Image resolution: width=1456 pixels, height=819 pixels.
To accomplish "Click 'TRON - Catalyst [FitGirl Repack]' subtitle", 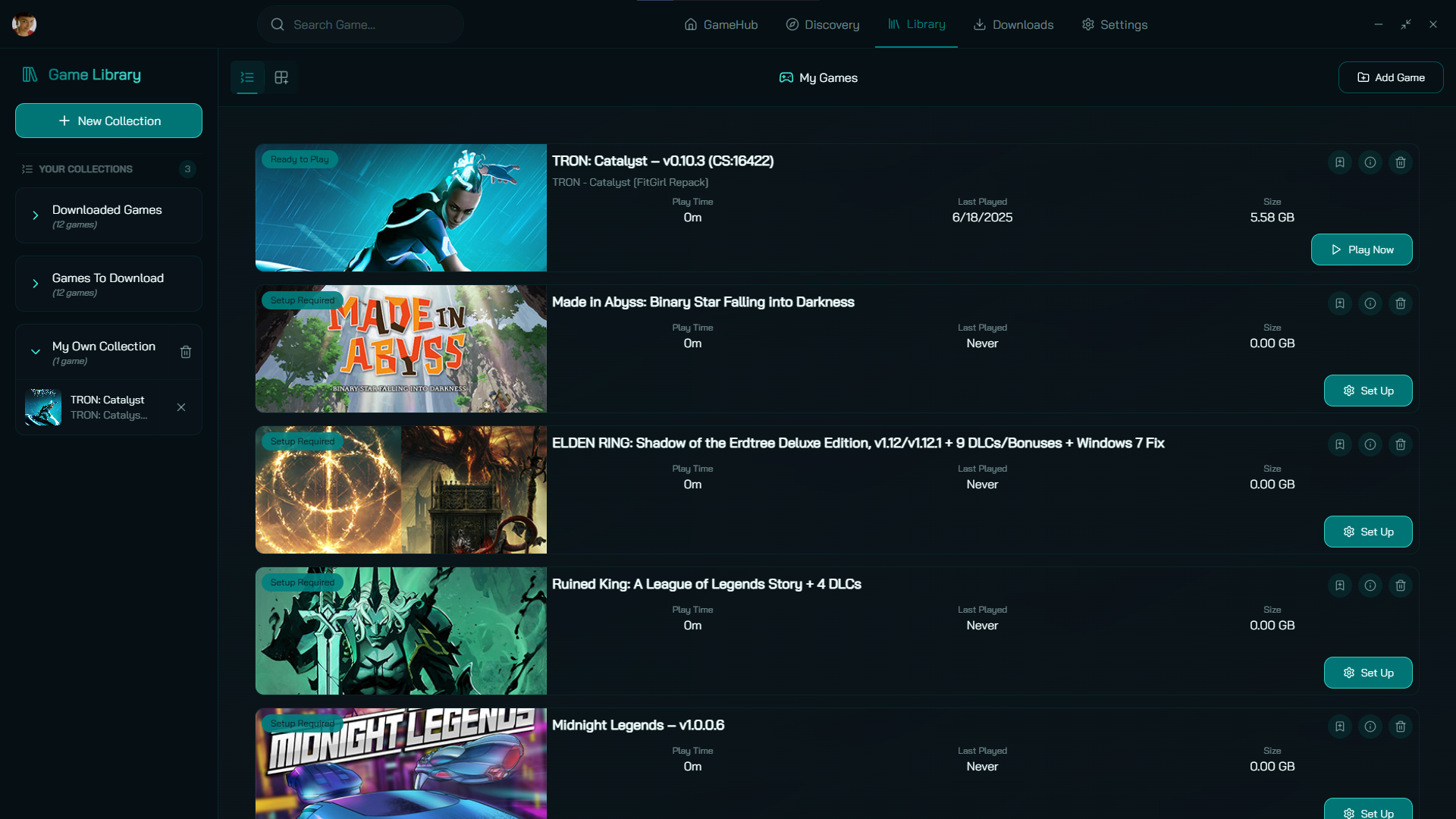I will point(630,182).
